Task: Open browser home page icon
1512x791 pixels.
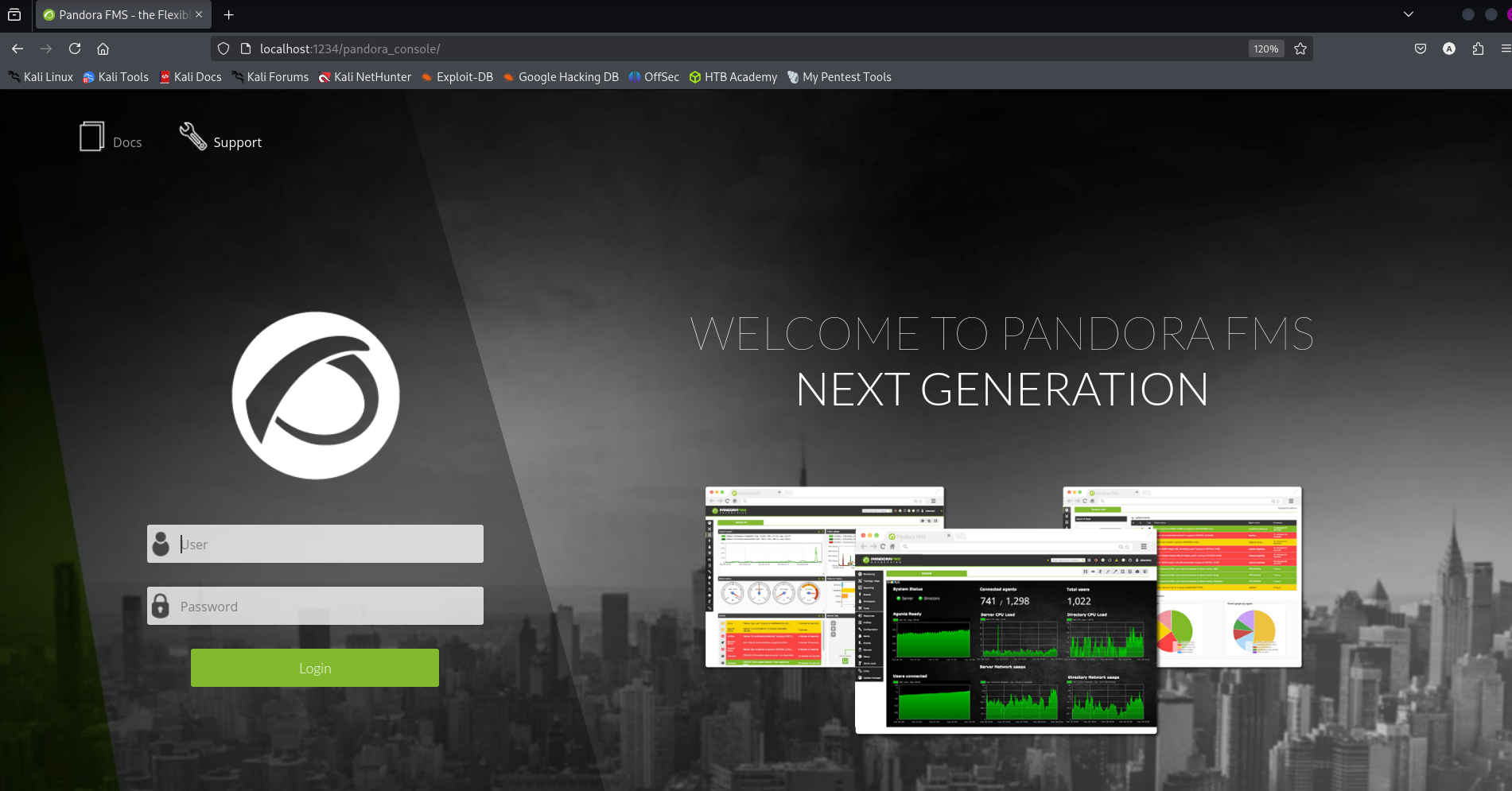Action: tap(103, 48)
